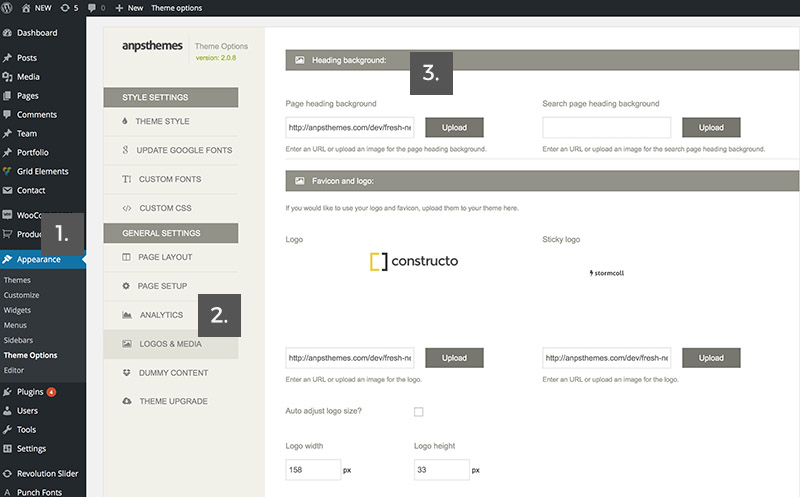Go to the Widgets submenu link

17,310
